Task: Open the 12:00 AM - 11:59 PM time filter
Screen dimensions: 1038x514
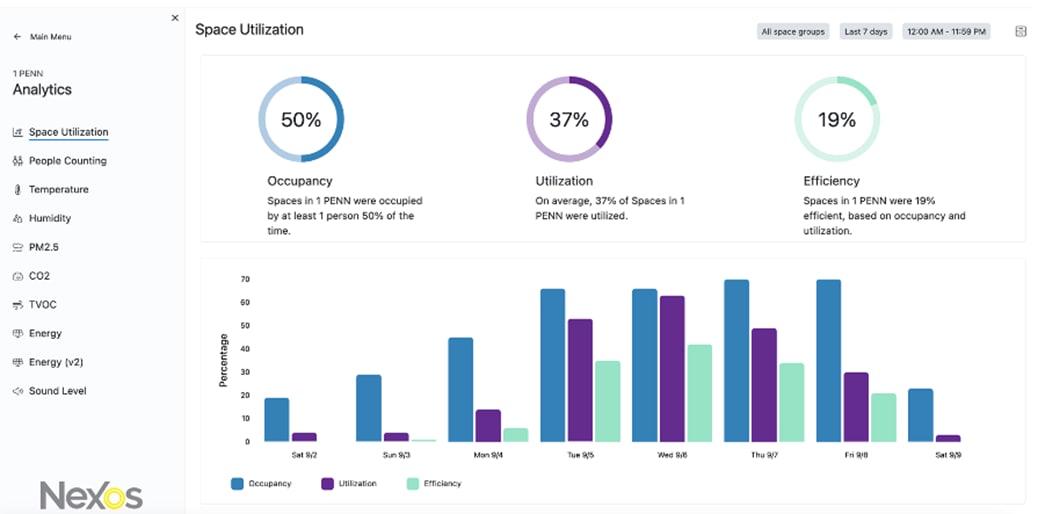Action: click(946, 32)
